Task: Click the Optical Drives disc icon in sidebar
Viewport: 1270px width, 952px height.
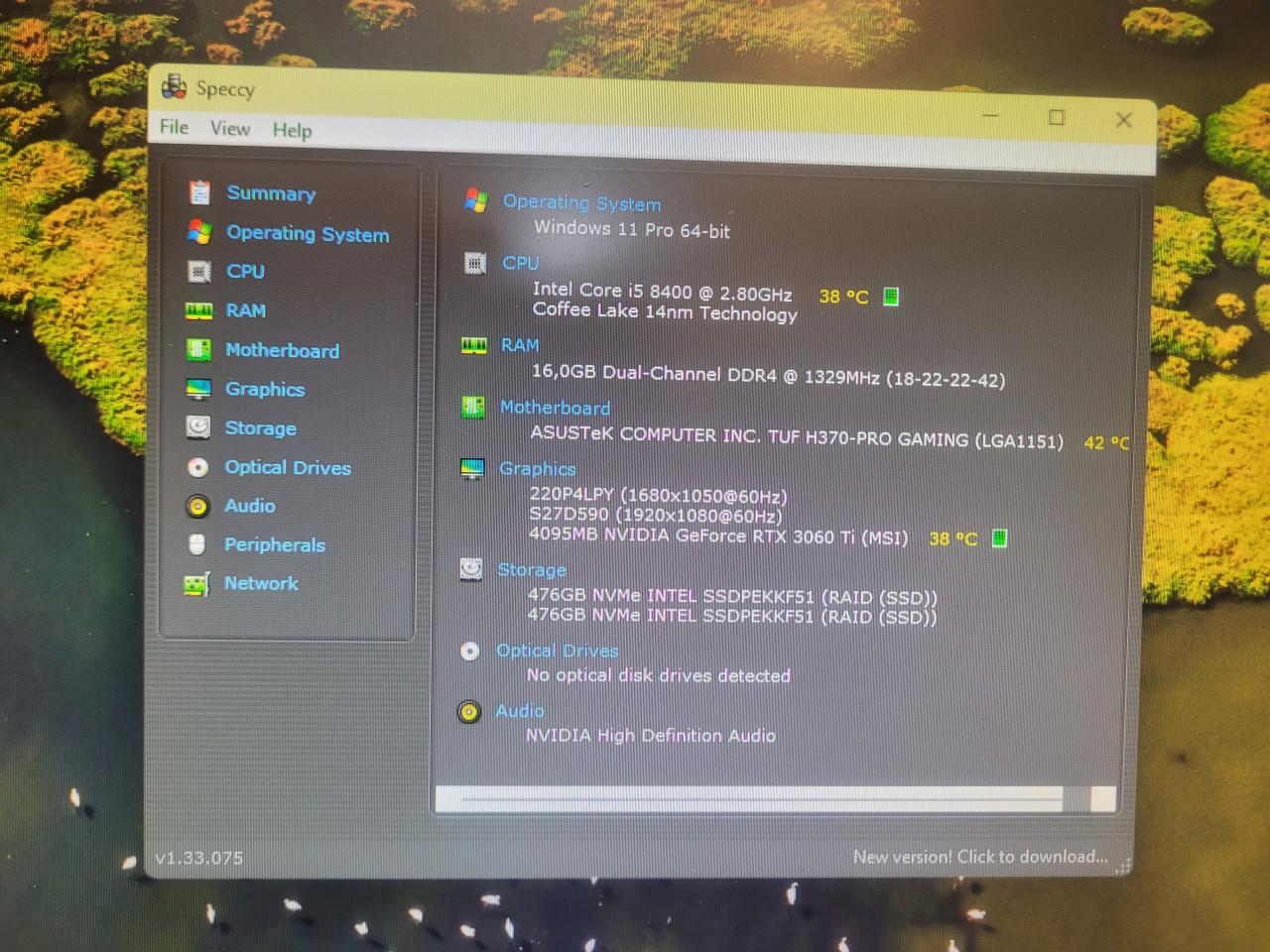Action: (198, 467)
